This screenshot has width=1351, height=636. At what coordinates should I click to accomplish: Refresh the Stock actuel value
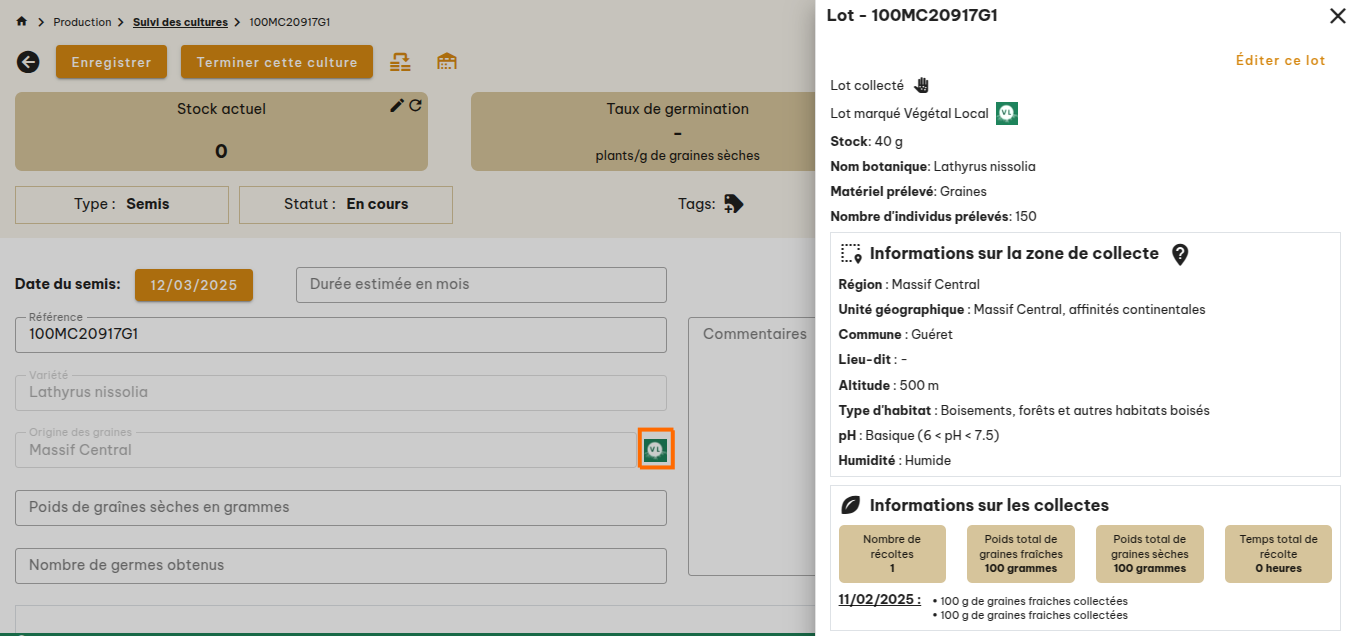(x=416, y=106)
